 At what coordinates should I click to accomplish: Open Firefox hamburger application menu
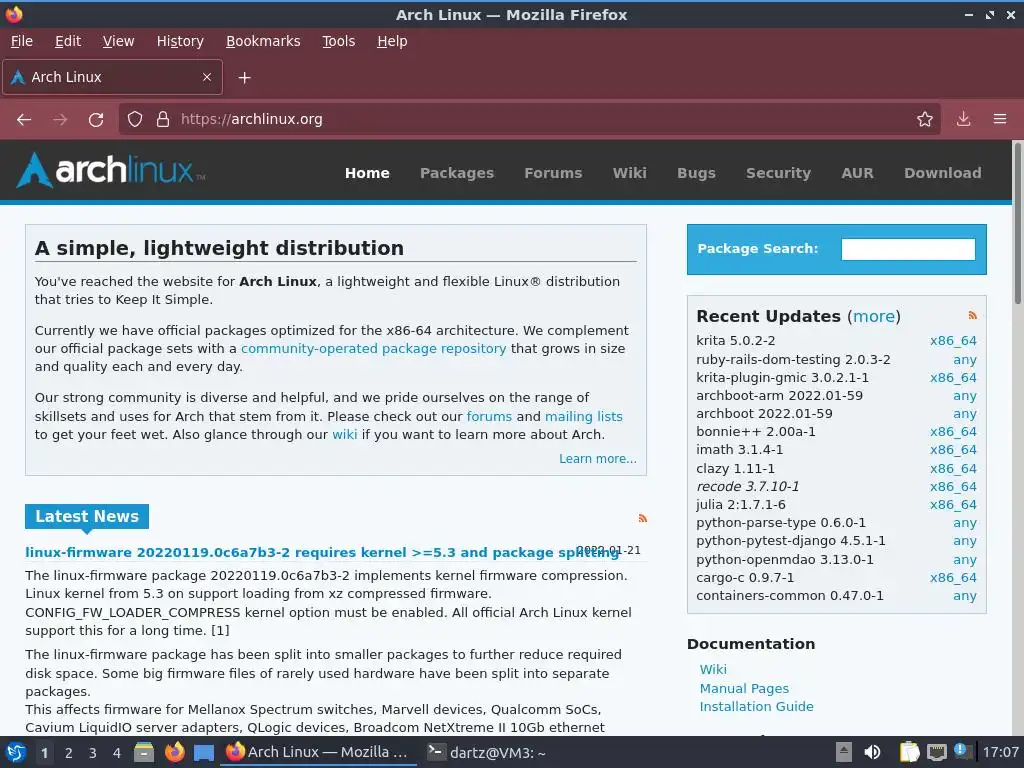pyautogui.click(x=1000, y=120)
